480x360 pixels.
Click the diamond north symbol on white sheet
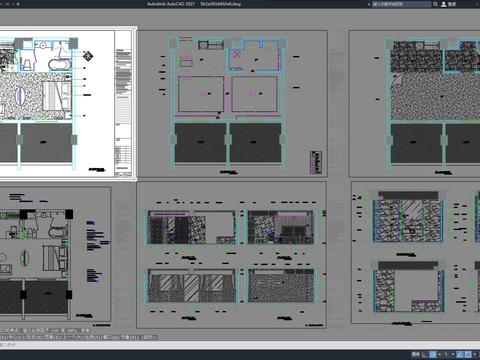[88, 56]
